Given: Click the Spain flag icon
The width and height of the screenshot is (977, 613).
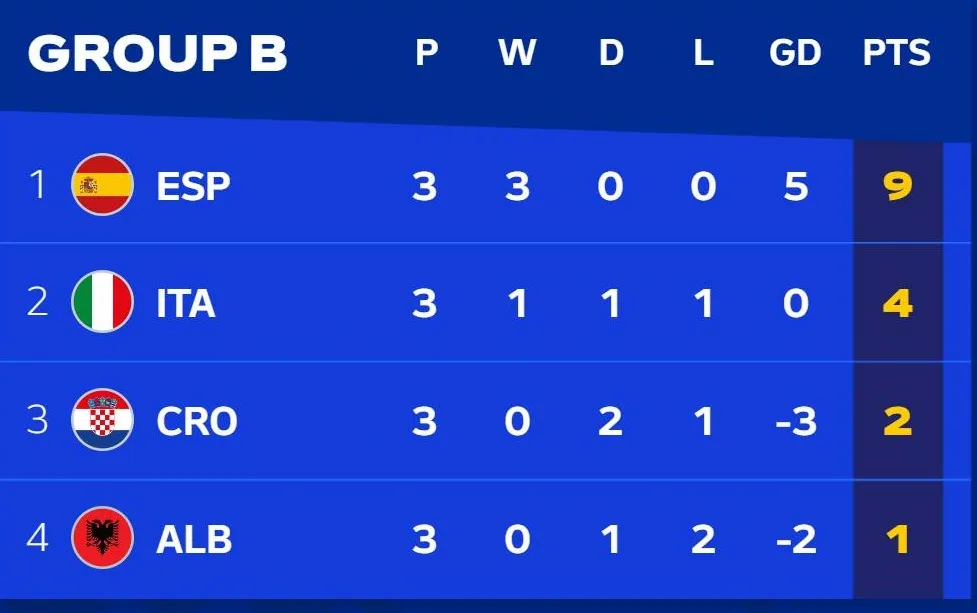Looking at the screenshot, I should pyautogui.click(x=102, y=185).
